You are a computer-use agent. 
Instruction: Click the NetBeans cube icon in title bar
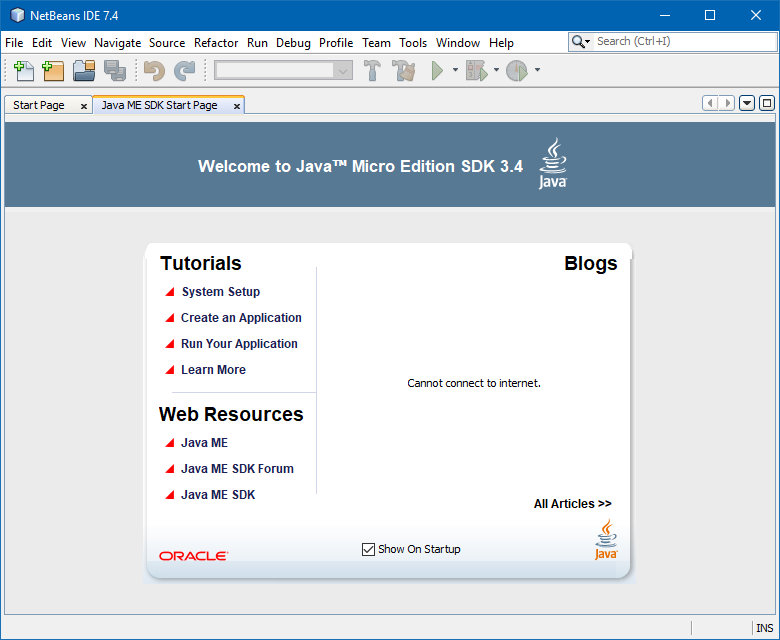(x=17, y=15)
